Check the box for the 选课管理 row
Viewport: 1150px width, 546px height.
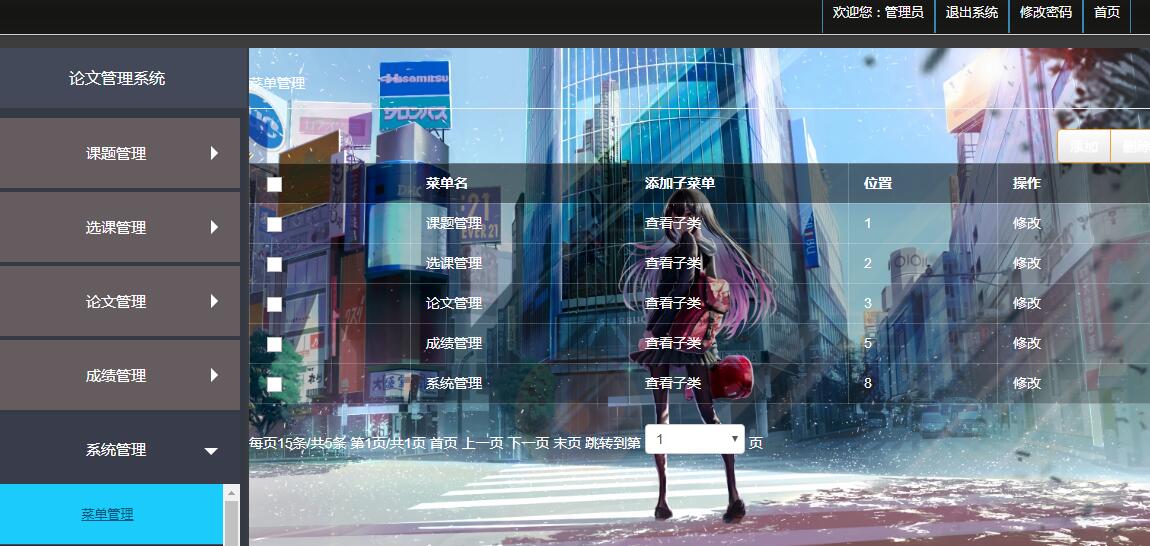[x=274, y=264]
